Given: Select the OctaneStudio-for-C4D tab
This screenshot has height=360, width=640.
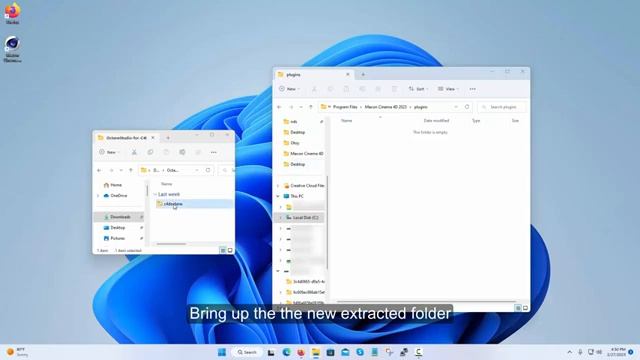Looking at the screenshot, I should (x=126, y=138).
